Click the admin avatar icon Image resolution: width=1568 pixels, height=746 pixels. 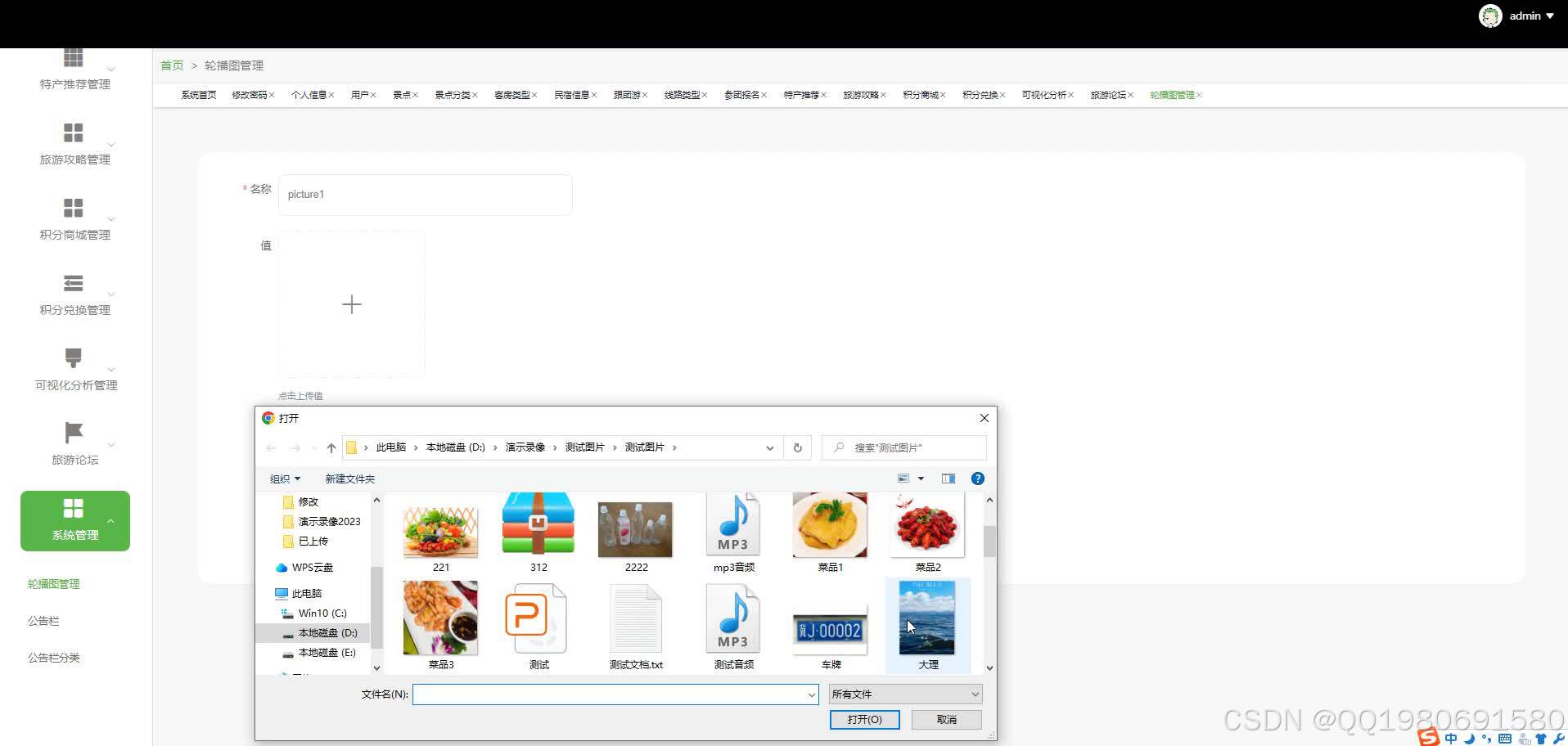pos(1490,16)
